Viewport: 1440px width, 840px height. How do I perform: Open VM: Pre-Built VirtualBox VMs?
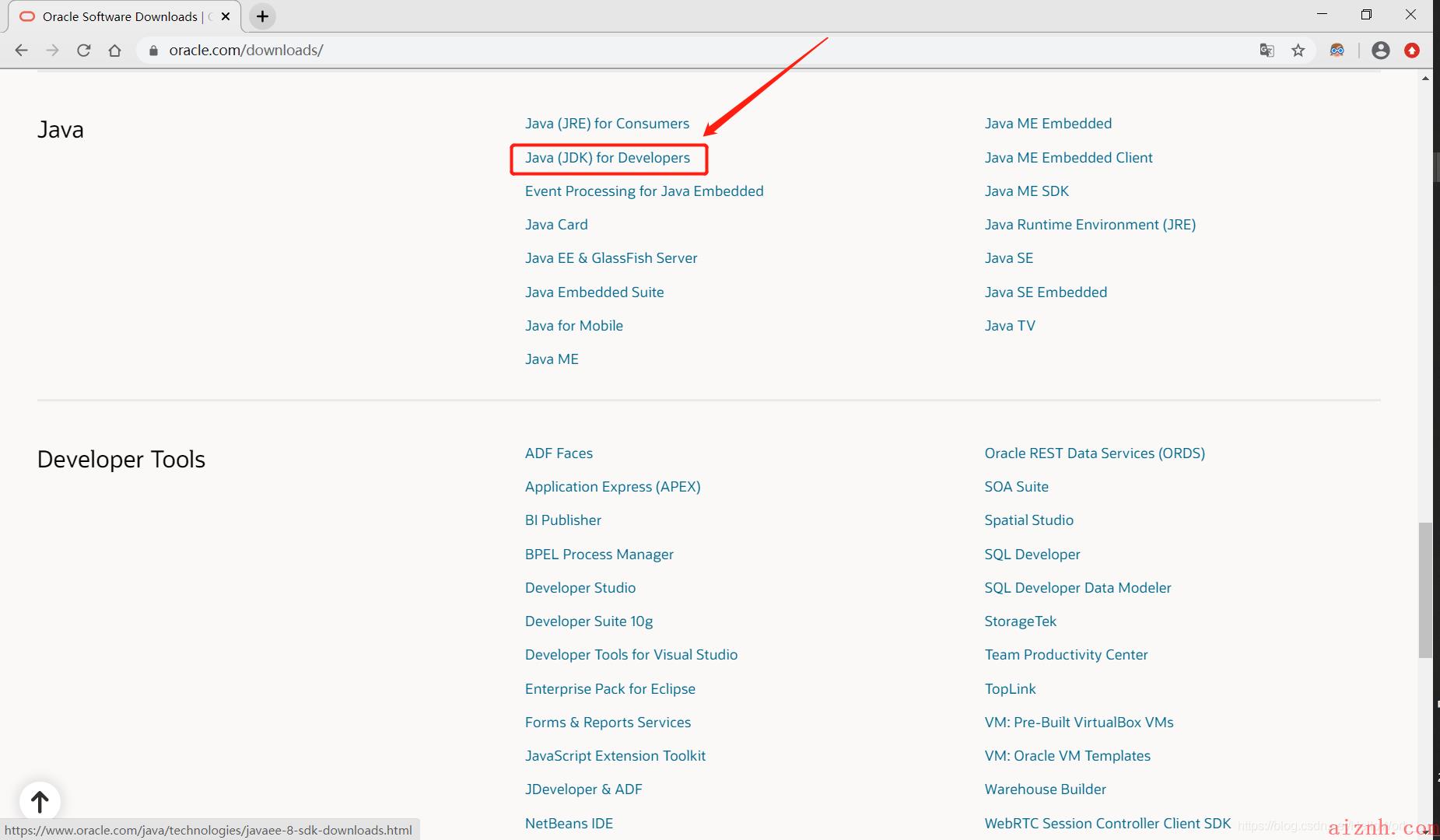coord(1079,723)
